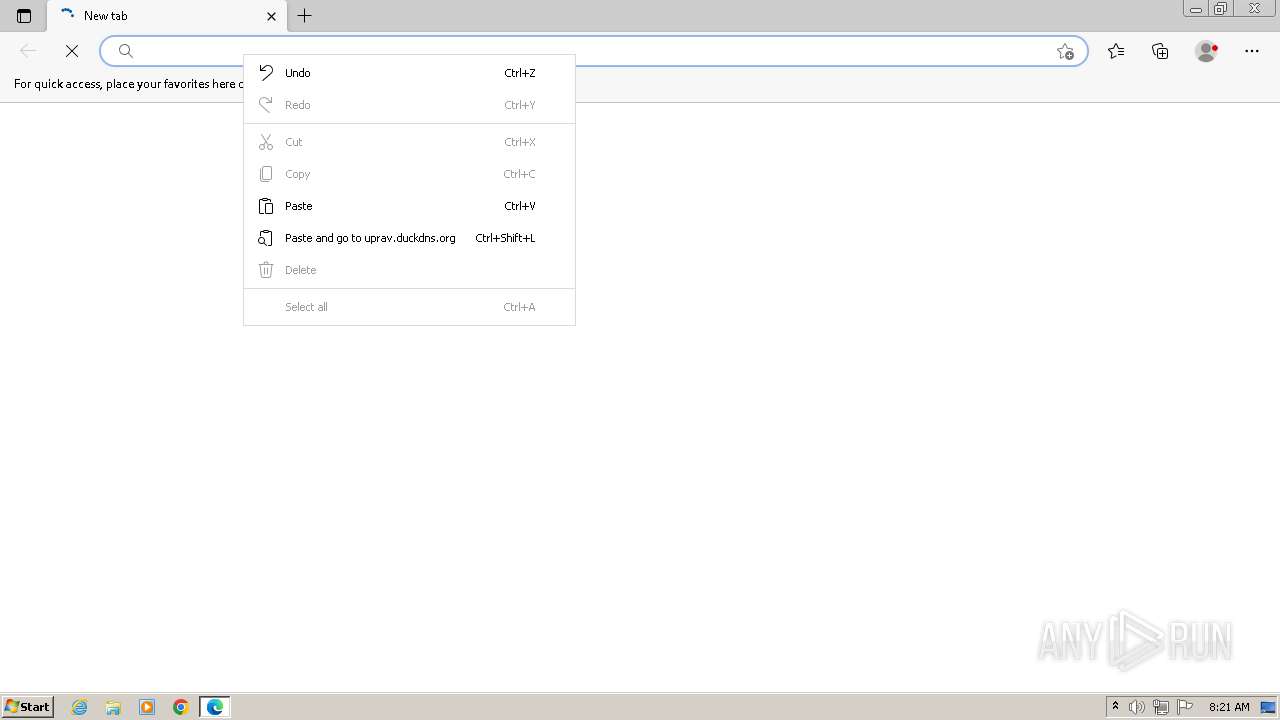This screenshot has width=1280, height=720.
Task: Open media player from taskbar
Action: pyautogui.click(x=147, y=707)
